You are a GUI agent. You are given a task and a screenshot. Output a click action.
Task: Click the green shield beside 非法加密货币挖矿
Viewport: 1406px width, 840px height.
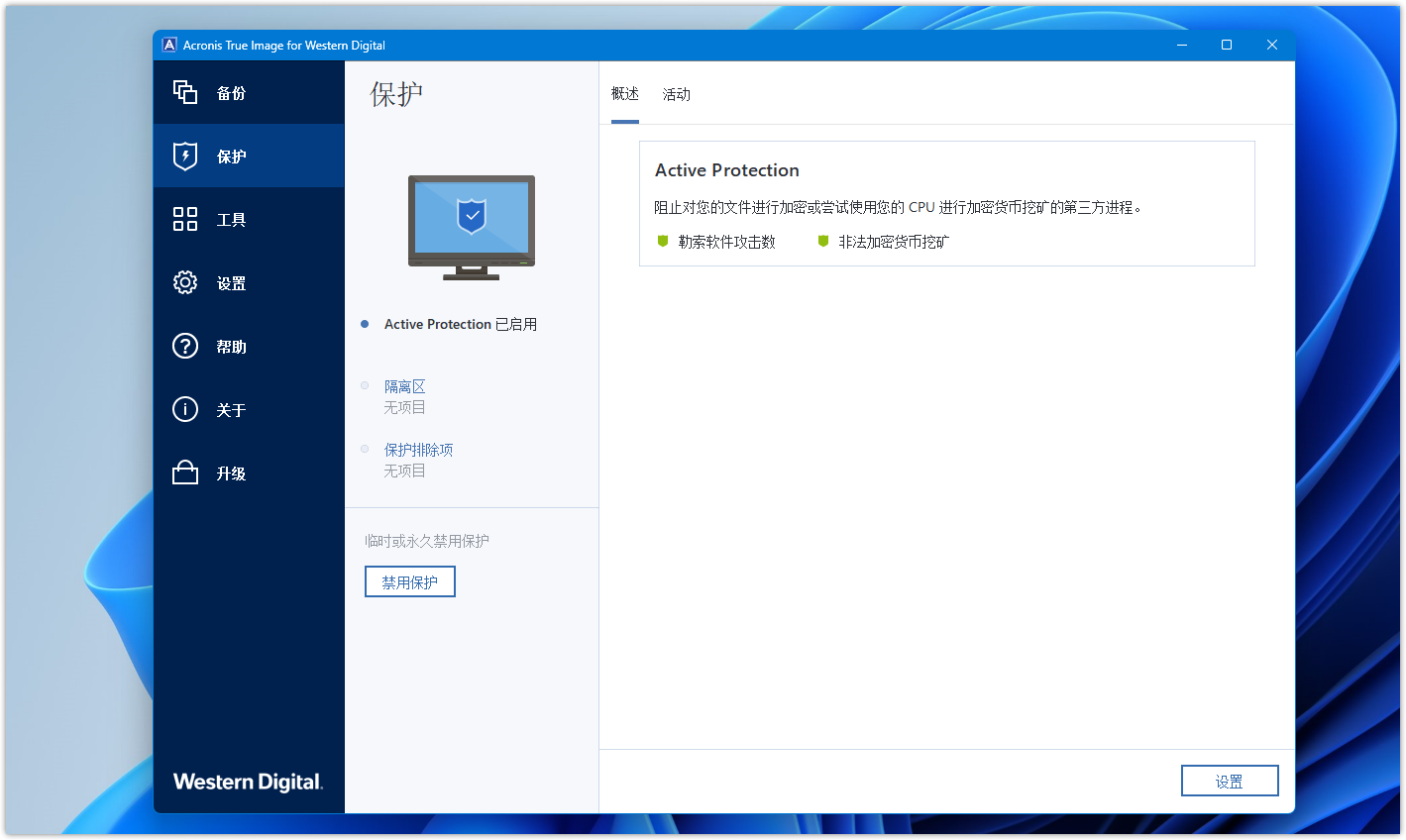pos(823,241)
